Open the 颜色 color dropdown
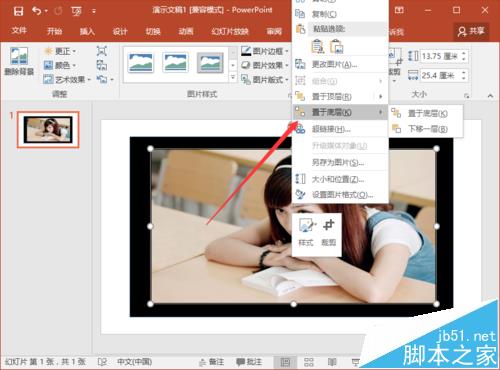 pos(60,65)
